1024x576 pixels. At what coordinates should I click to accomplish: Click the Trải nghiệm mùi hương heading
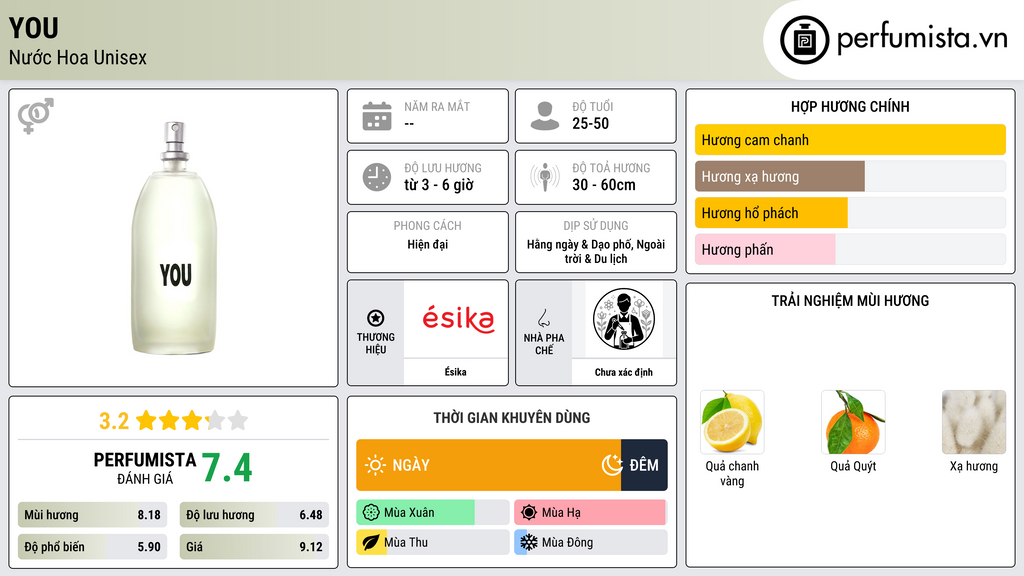(x=850, y=301)
